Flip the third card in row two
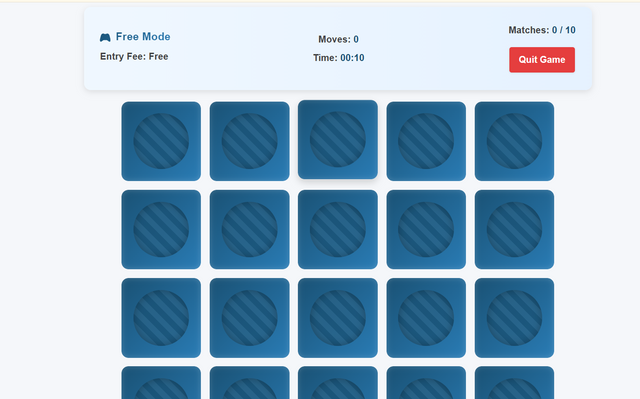The image size is (640, 399). click(338, 229)
